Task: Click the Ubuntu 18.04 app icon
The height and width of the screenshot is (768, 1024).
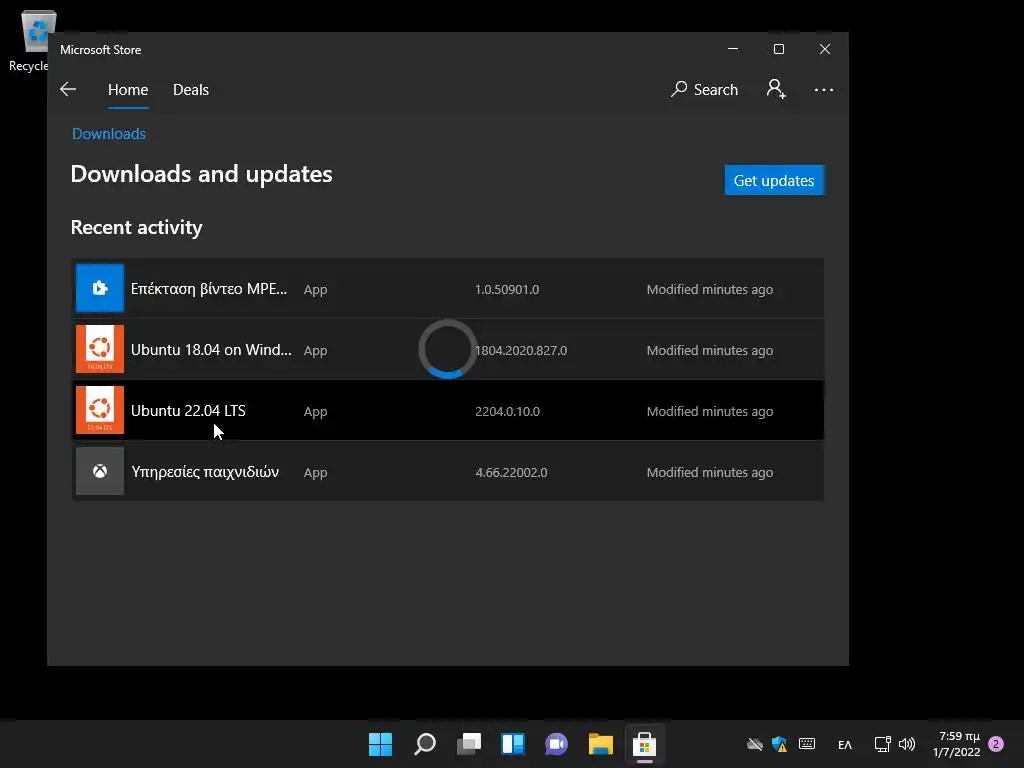Action: click(100, 349)
